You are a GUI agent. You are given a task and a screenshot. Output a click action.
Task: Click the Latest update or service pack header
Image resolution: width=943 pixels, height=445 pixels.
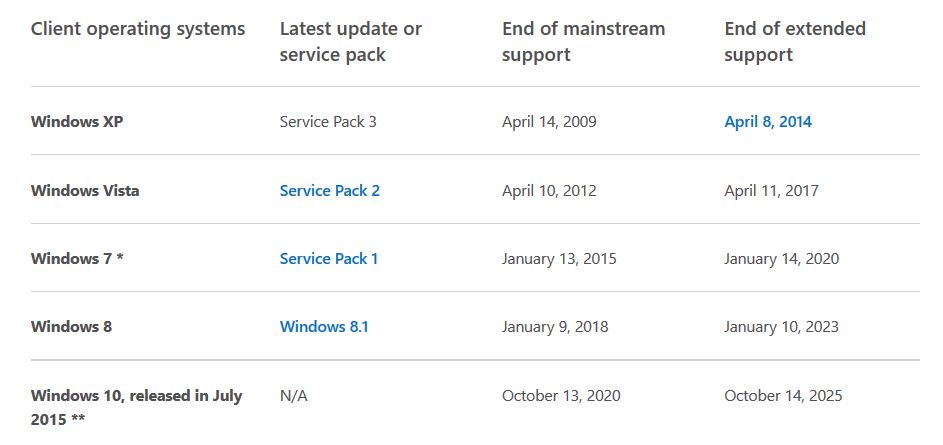pos(351,41)
